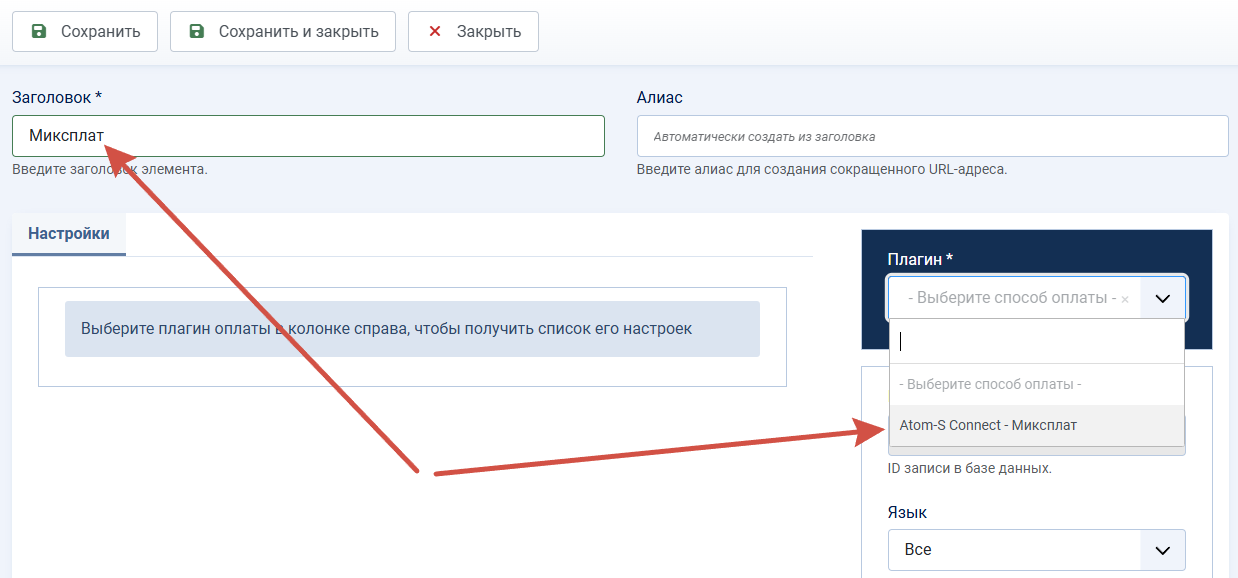Click into the Алиас input field
The width and height of the screenshot is (1238, 578).
(932, 136)
